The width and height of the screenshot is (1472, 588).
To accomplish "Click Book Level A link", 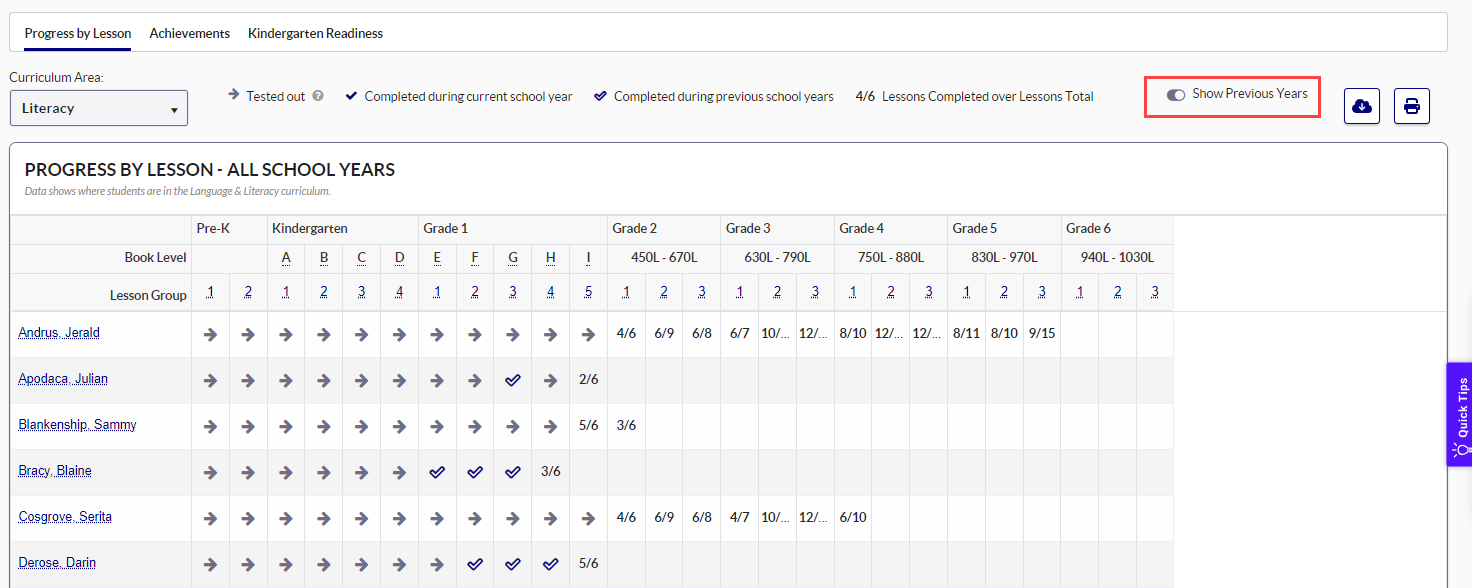I will pyautogui.click(x=286, y=258).
